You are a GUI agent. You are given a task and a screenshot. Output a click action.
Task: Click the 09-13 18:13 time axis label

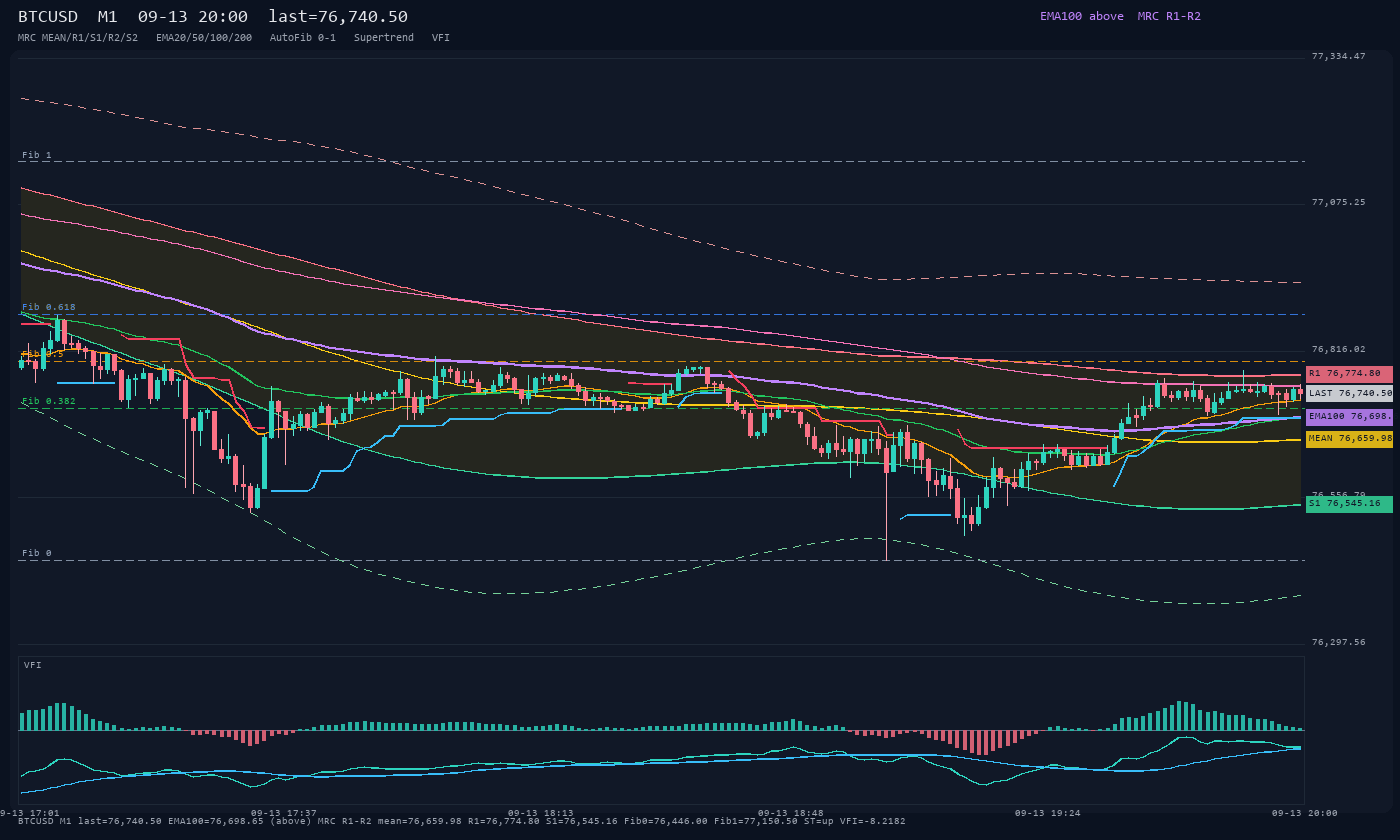tap(541, 813)
